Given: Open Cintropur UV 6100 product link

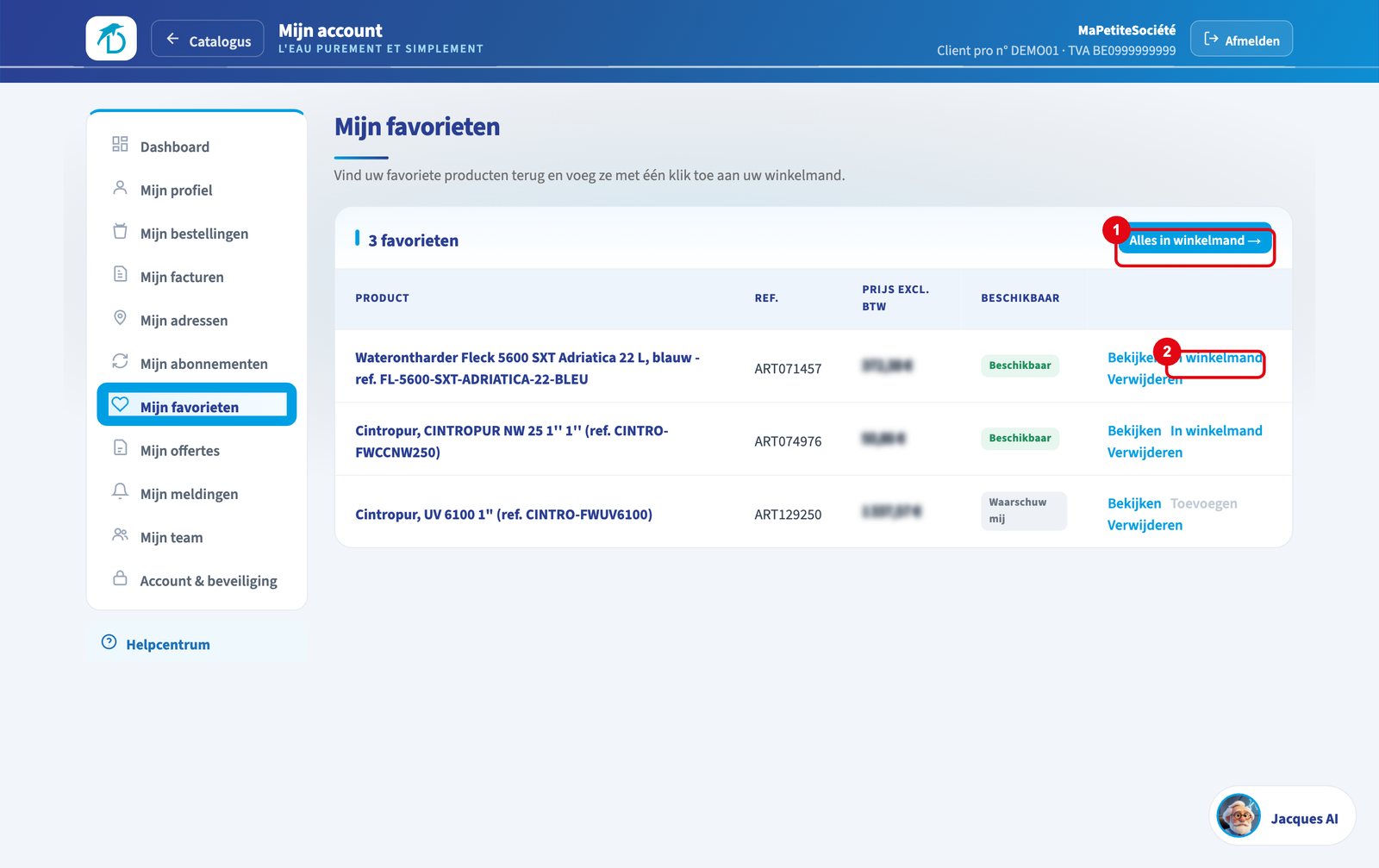Looking at the screenshot, I should (503, 515).
